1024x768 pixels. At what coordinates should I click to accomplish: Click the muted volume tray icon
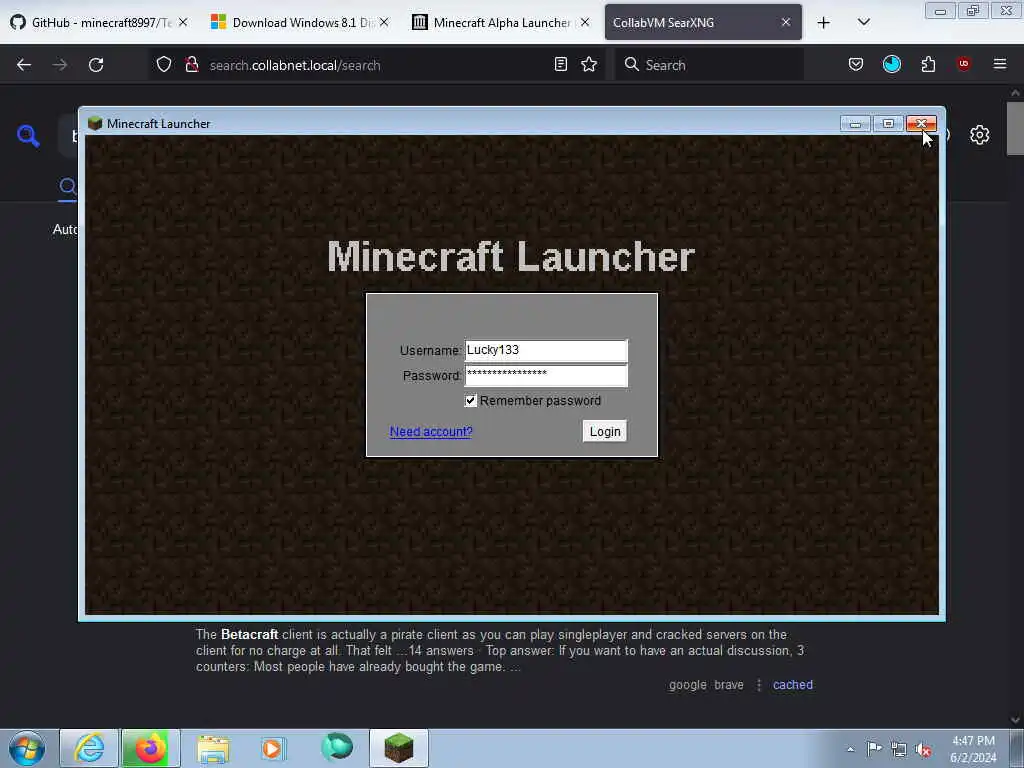(x=923, y=750)
